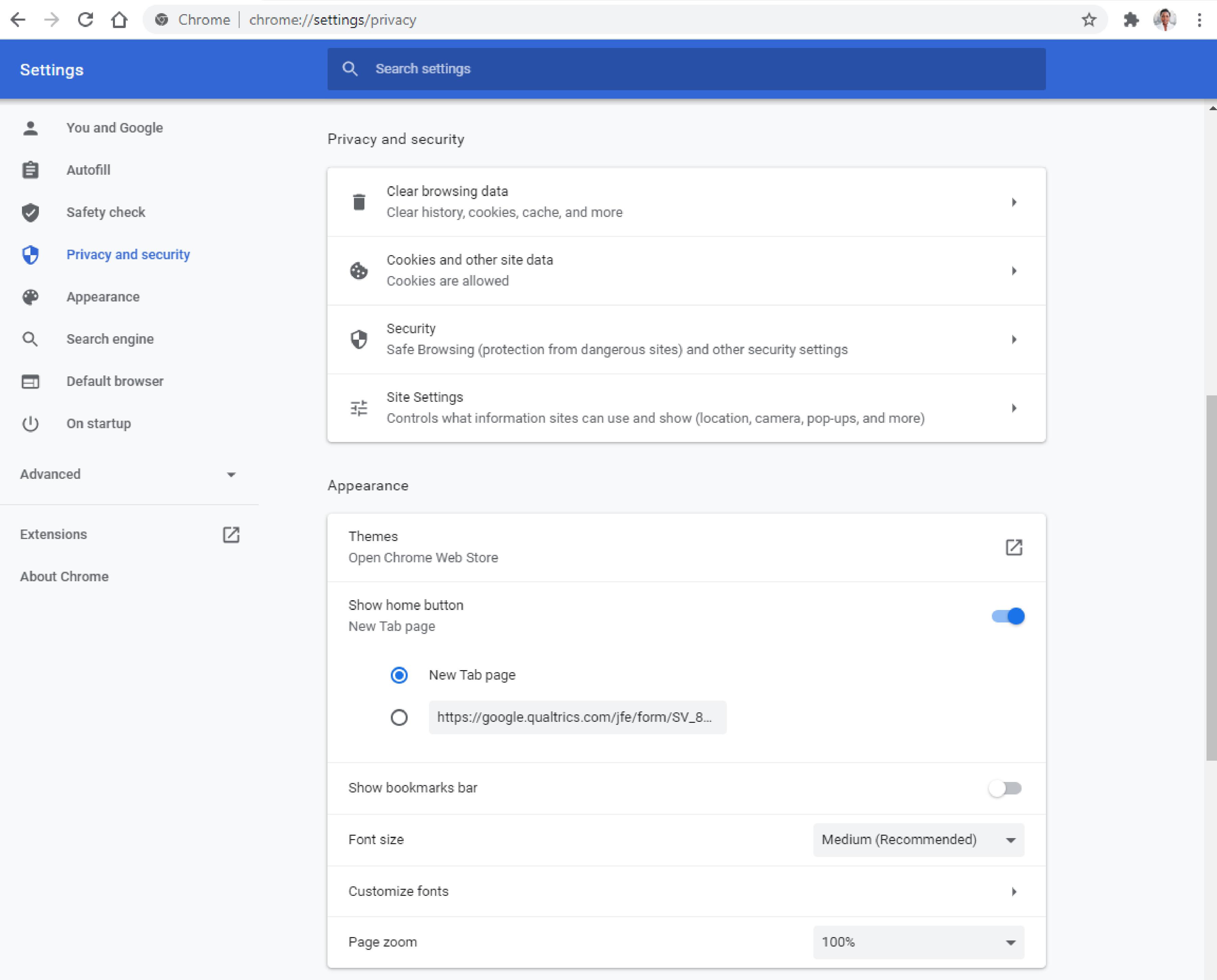Open the Home page via house icon
The height and width of the screenshot is (980, 1217).
click(119, 20)
